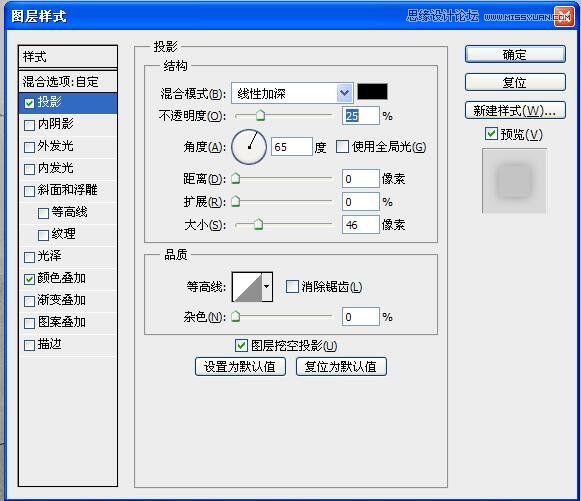Open the 等高线 contour picker arrow
Image resolution: width=581 pixels, height=501 pixels.
tap(267, 286)
